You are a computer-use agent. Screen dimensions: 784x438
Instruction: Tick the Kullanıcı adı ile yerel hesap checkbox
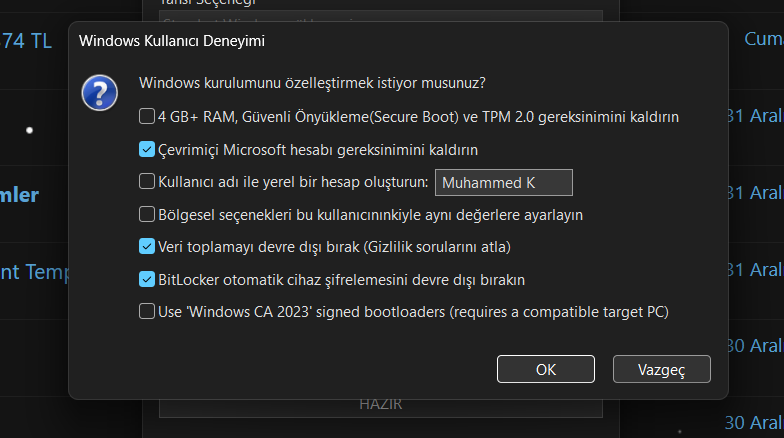(x=146, y=181)
